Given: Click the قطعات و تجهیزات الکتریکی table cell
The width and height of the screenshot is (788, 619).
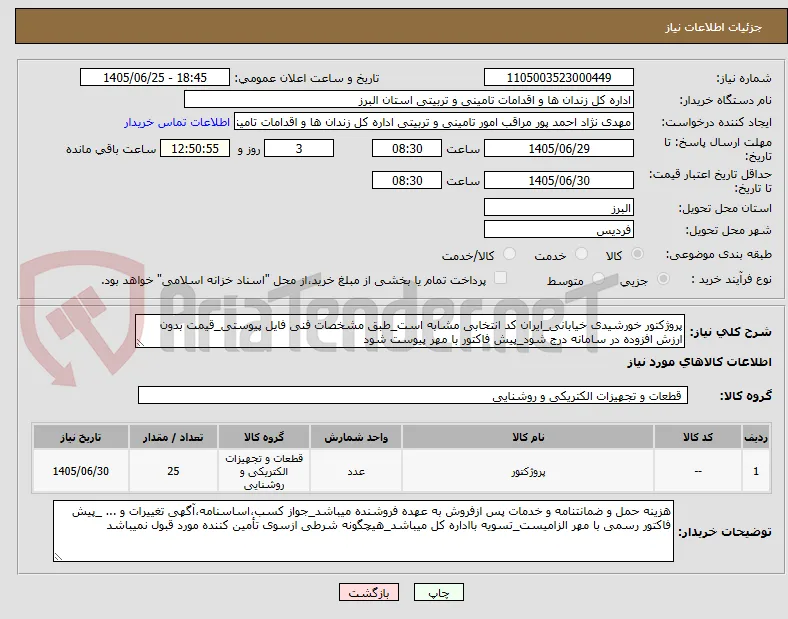Looking at the screenshot, I should click(264, 471).
